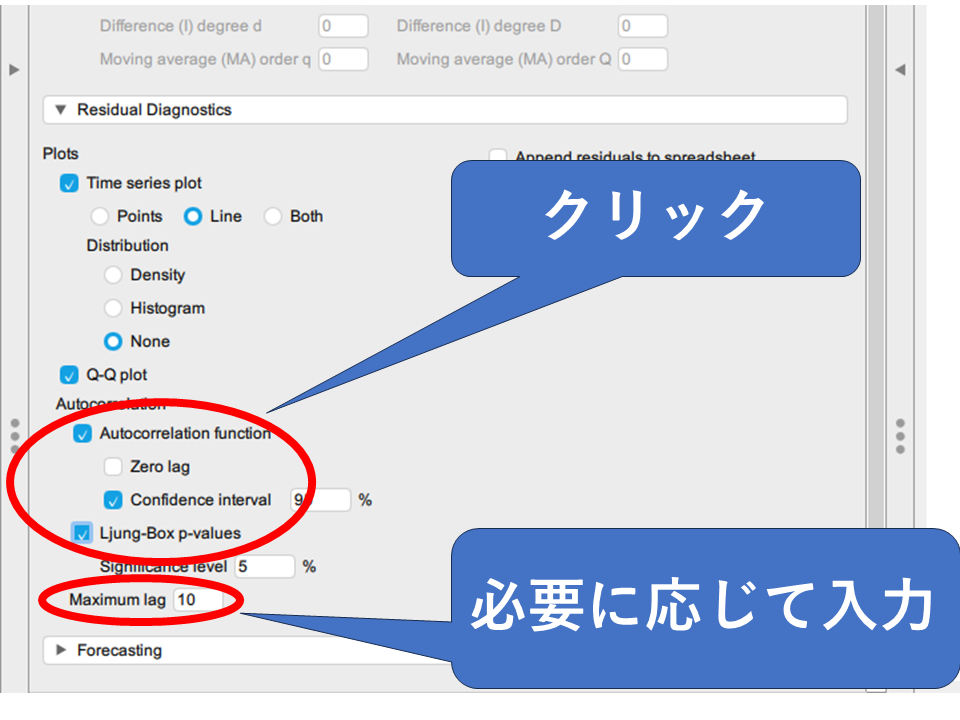960x720 pixels.
Task: Uncheck the Confidence interval checkbox
Action: (x=113, y=500)
